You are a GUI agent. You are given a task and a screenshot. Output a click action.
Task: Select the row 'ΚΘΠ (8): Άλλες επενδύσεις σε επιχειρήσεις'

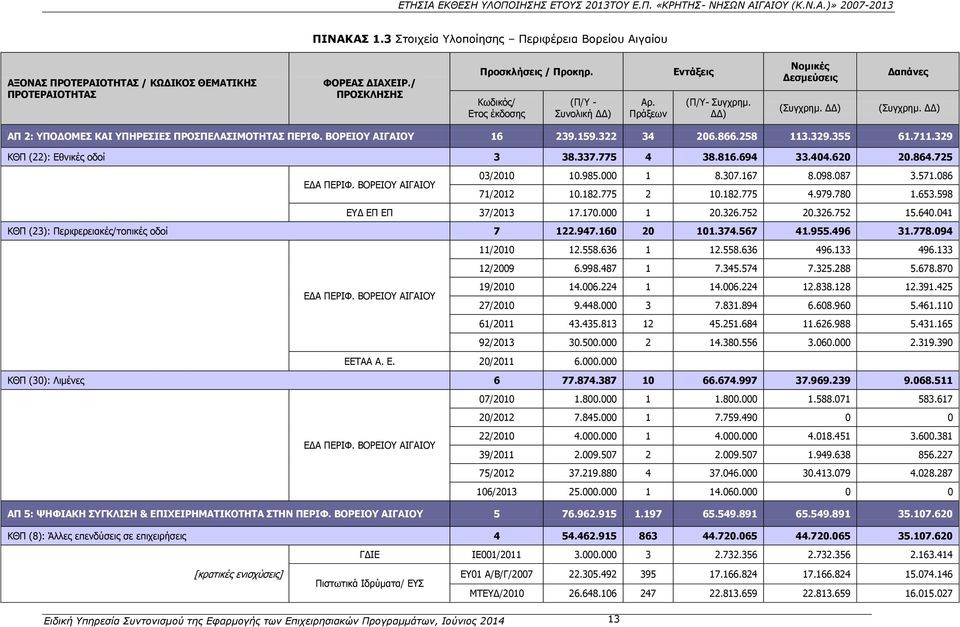tap(480, 536)
